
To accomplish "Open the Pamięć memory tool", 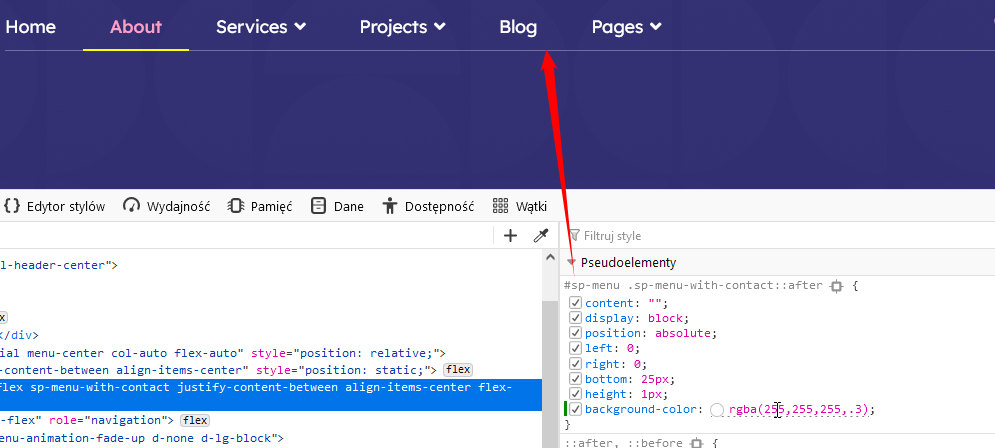I will [x=260, y=206].
